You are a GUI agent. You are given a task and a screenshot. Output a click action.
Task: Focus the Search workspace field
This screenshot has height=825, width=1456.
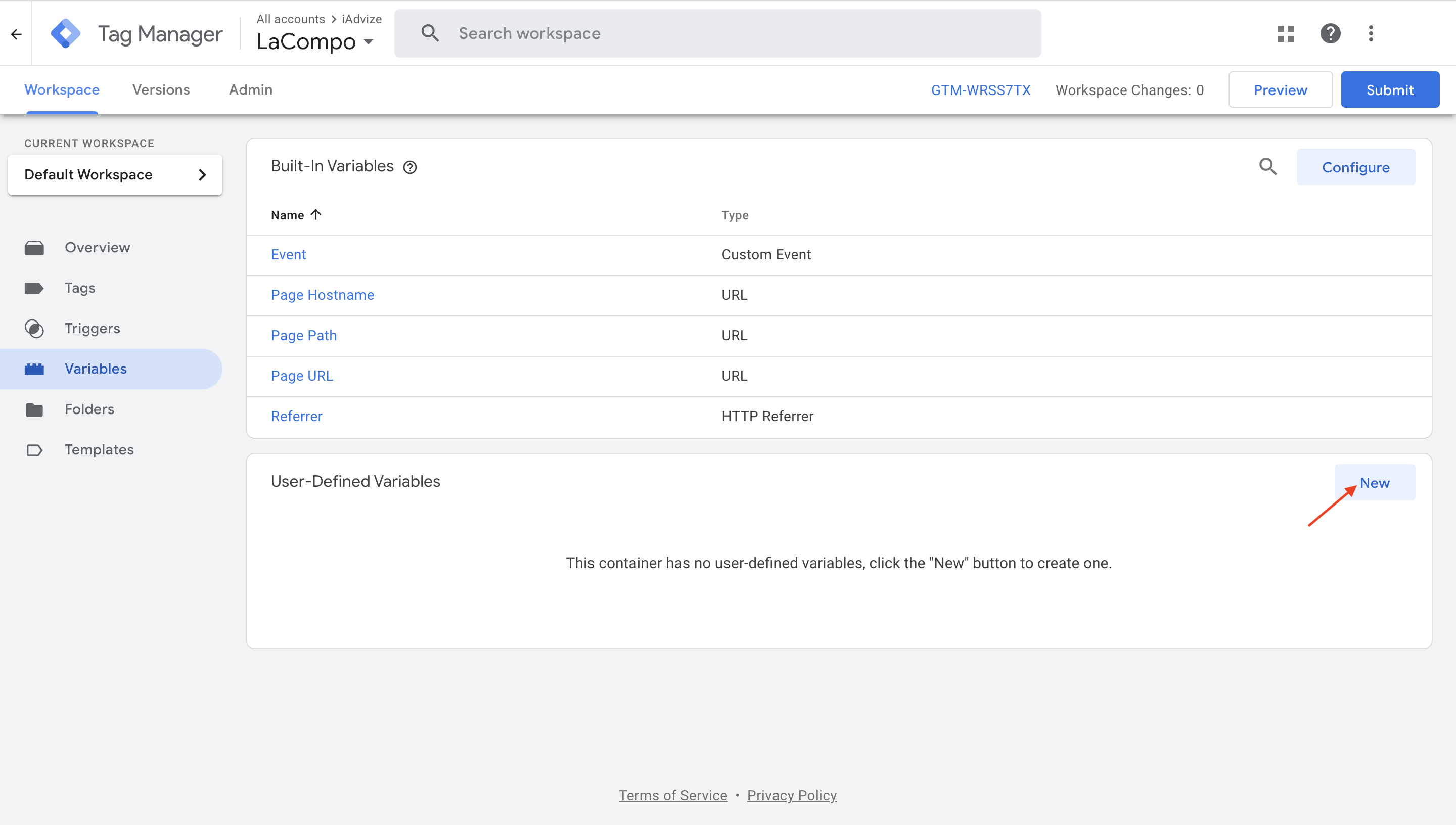tap(717, 33)
